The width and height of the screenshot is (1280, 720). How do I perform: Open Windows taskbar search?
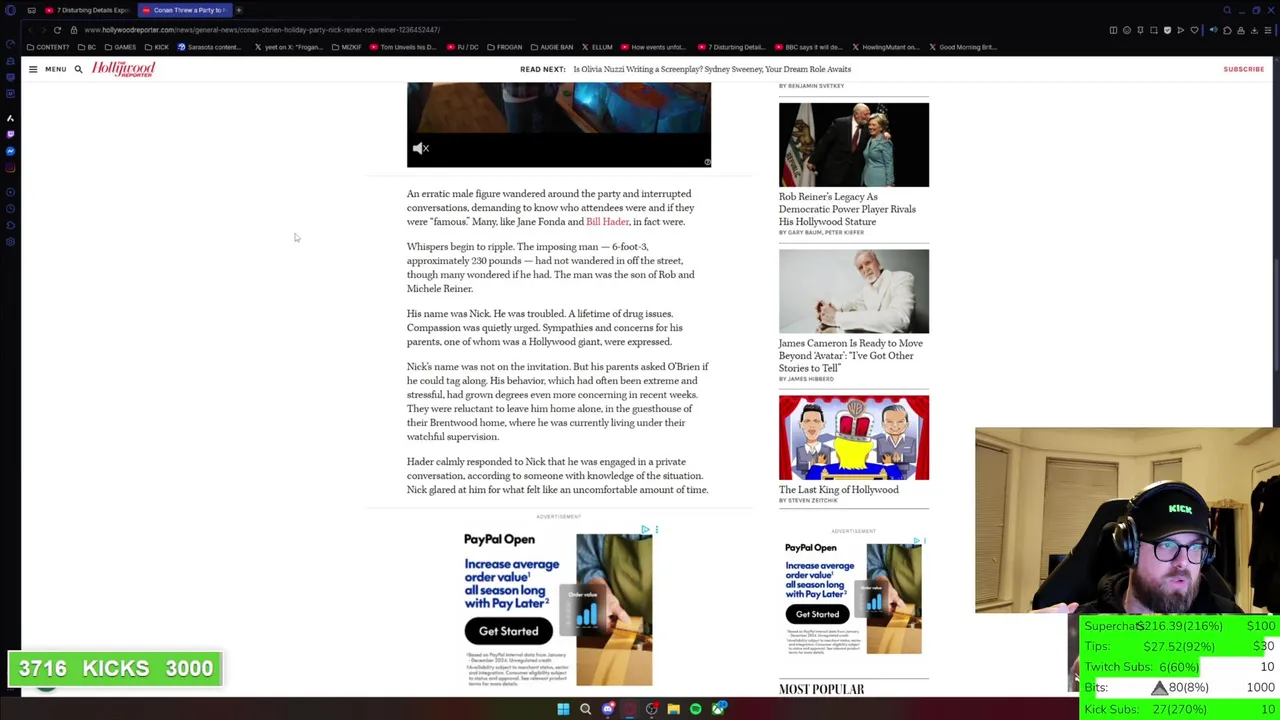click(x=585, y=709)
